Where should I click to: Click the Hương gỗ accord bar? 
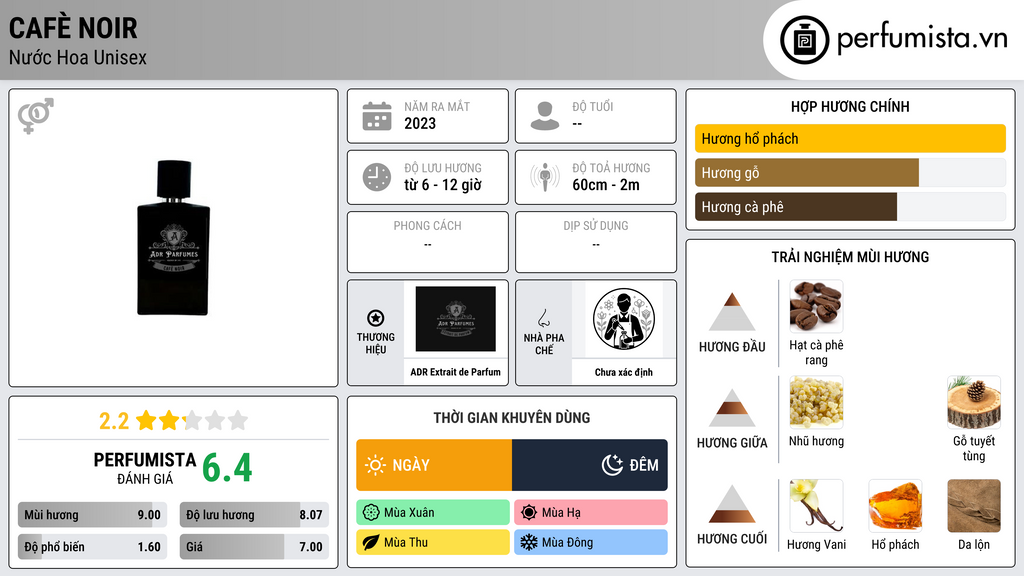coord(850,173)
